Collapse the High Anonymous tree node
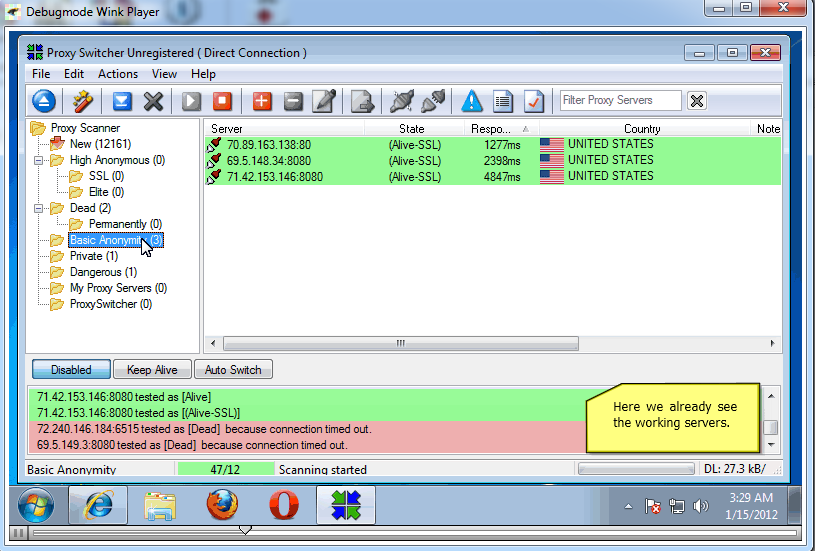Screen dimensions: 815x551 [x=38, y=161]
